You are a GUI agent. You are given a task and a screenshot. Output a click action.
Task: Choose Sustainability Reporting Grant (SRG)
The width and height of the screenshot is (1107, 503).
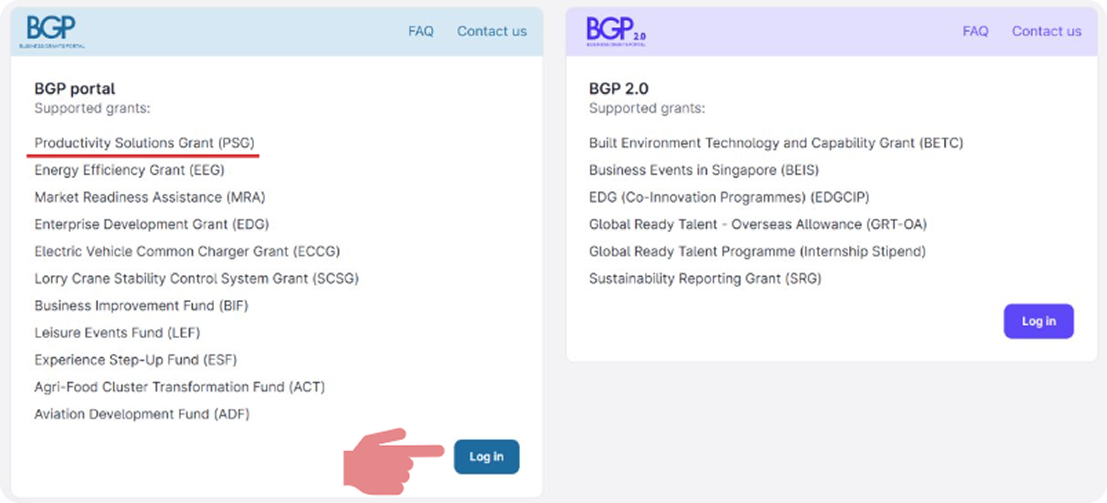coord(704,278)
